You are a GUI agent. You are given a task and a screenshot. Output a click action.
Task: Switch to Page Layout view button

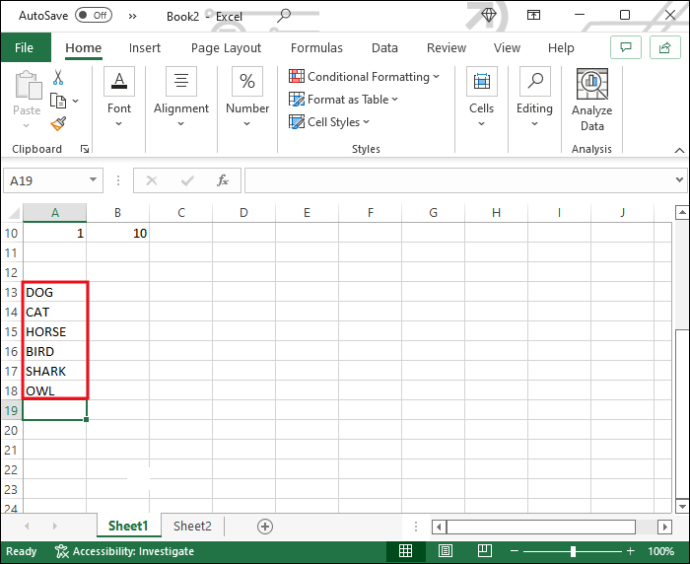pyautogui.click(x=445, y=550)
